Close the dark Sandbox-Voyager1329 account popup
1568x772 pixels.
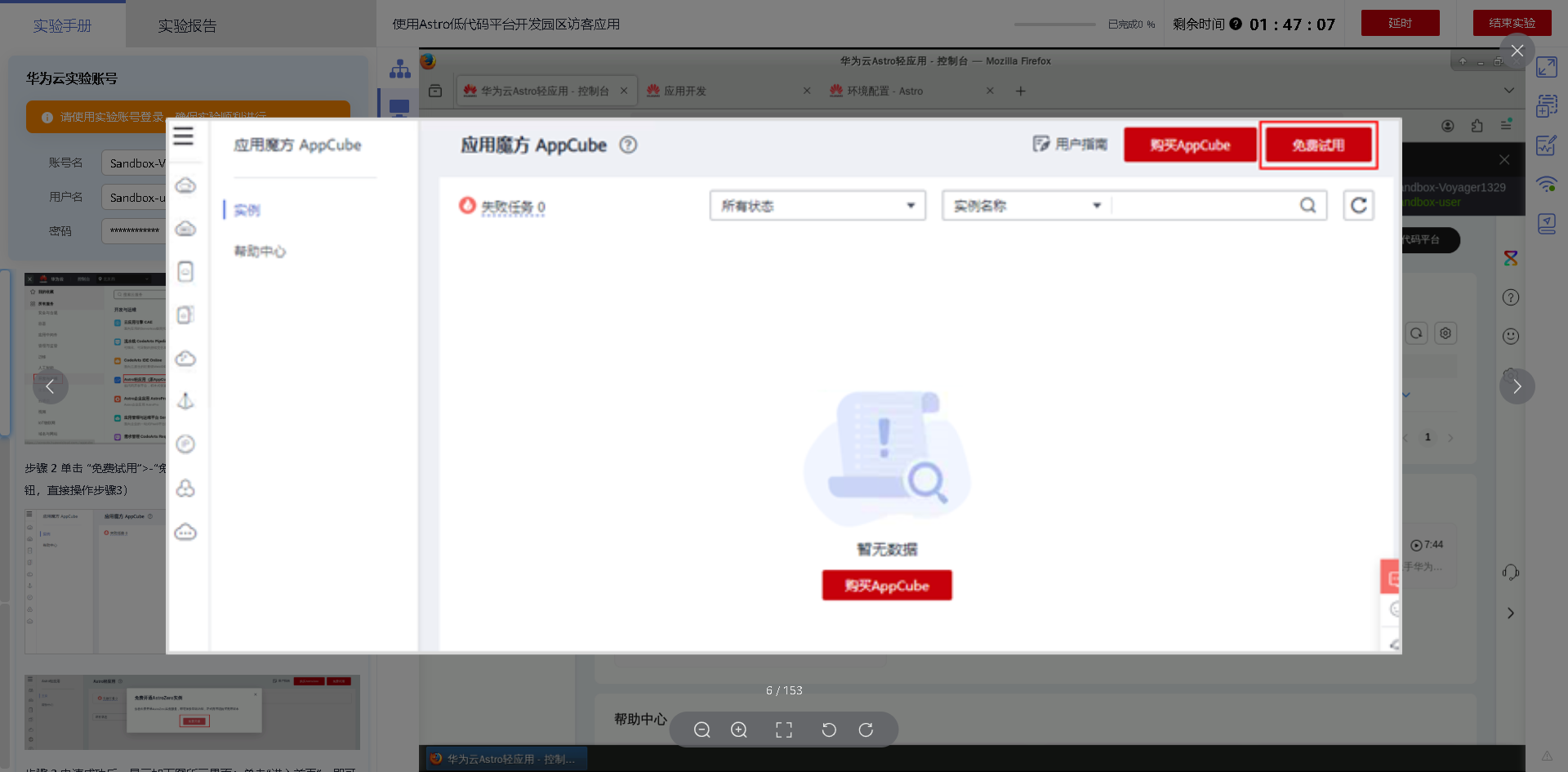pos(1504,159)
